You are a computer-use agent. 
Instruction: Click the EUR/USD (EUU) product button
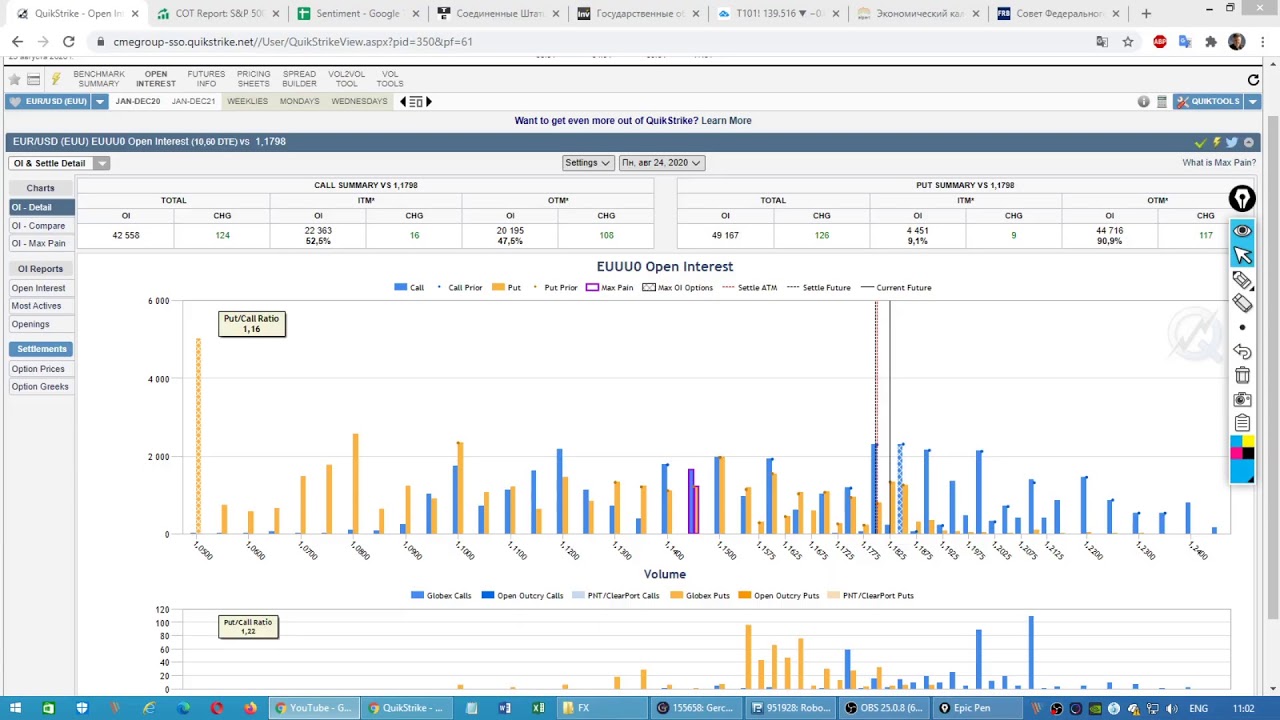point(48,102)
